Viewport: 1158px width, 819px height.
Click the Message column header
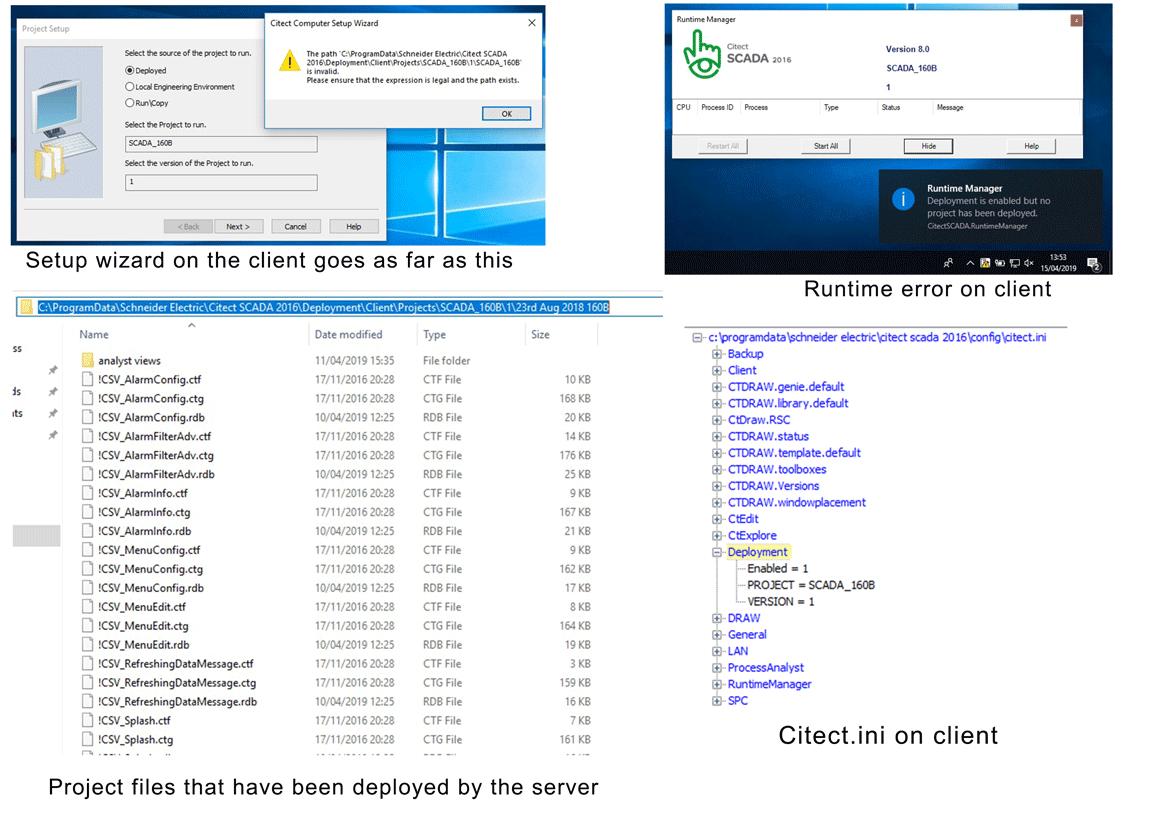[x=950, y=108]
